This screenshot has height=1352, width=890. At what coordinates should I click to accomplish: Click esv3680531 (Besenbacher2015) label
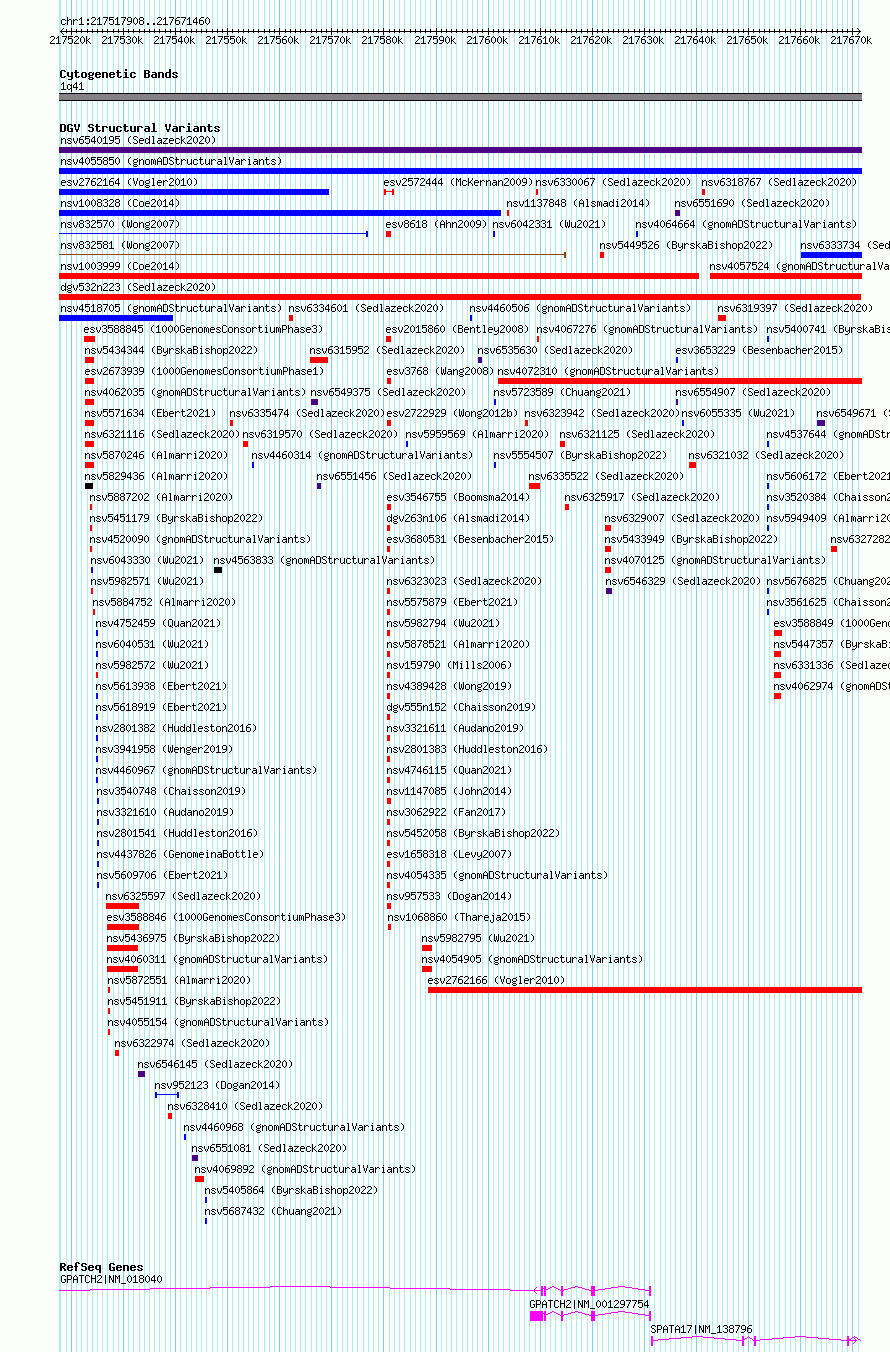pyautogui.click(x=470, y=539)
